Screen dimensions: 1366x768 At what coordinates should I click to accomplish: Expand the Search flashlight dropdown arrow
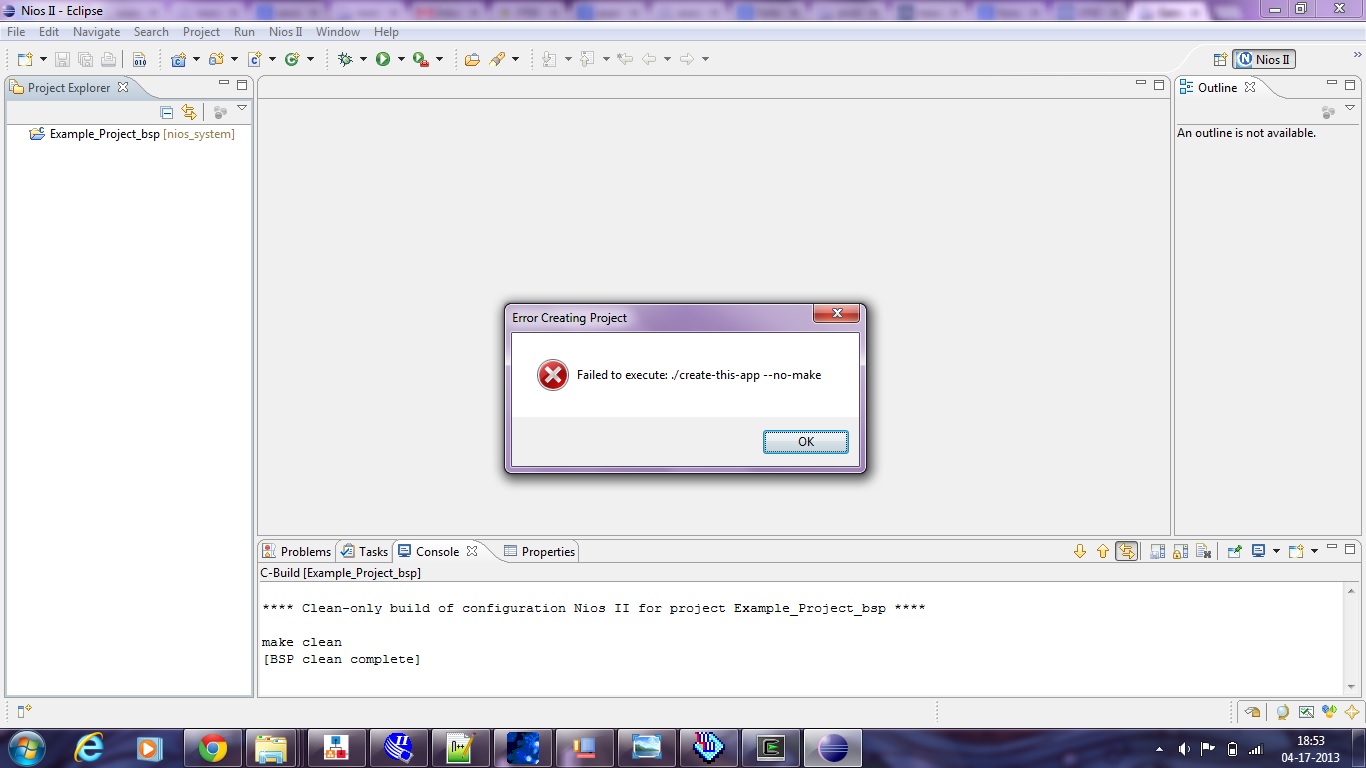pos(516,59)
